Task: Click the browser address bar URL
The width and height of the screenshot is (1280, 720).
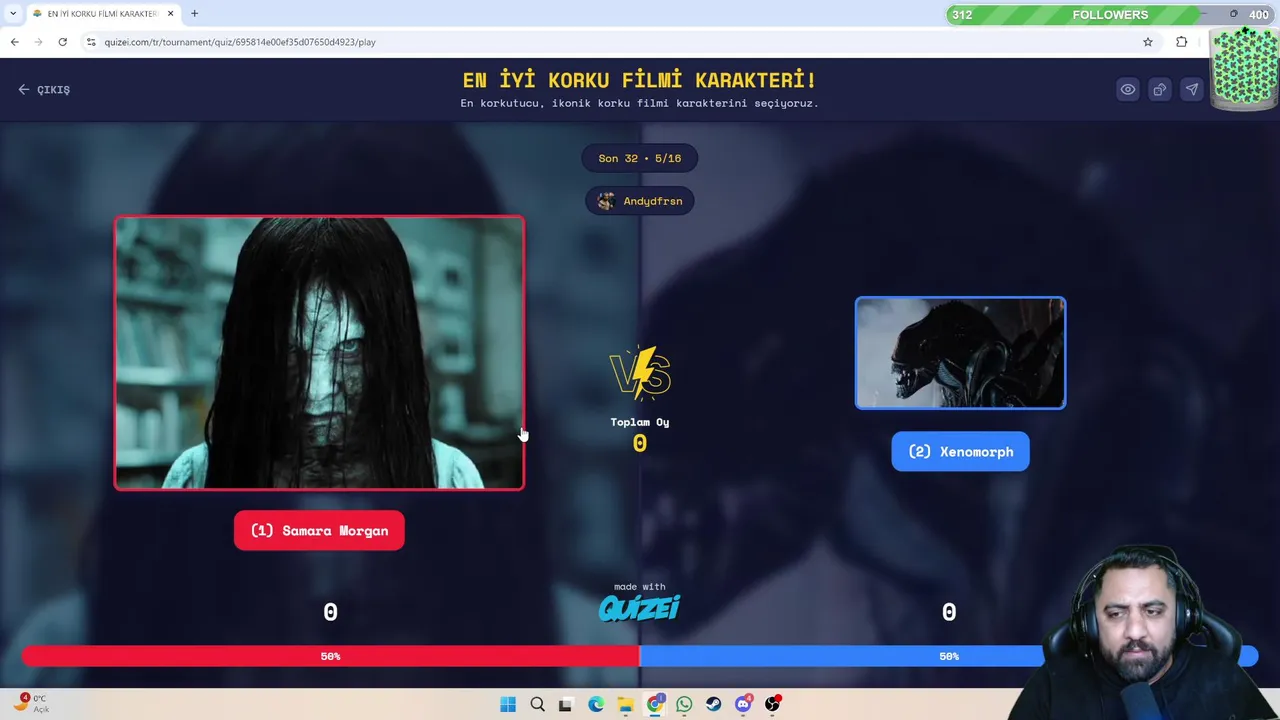Action: coord(240,42)
